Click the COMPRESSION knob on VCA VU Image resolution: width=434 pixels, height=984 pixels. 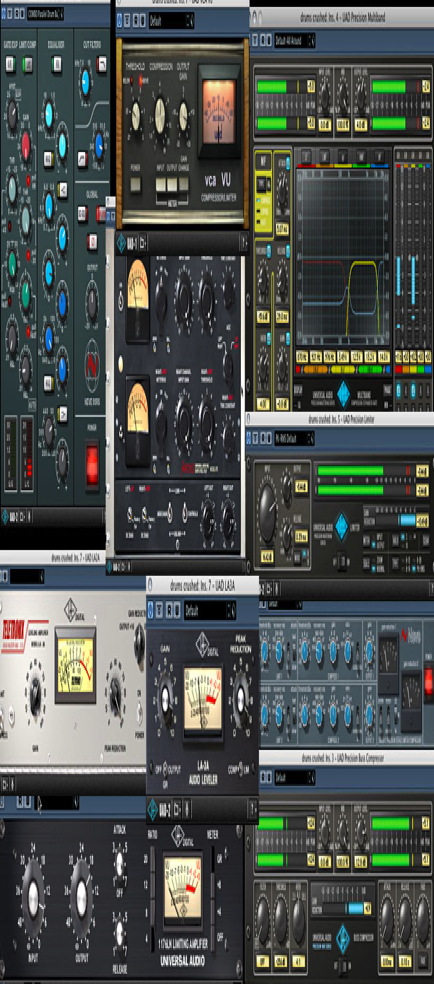[161, 114]
